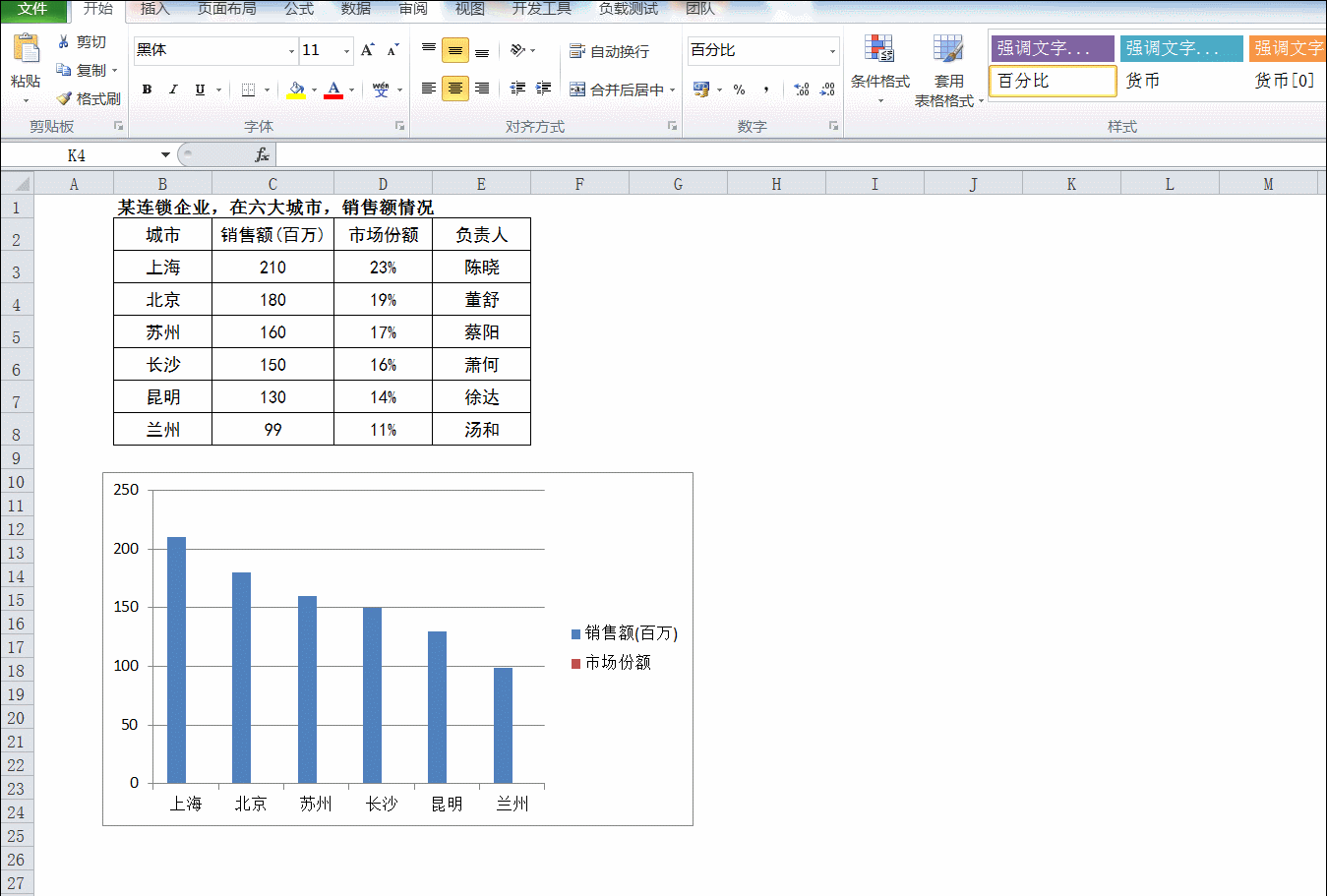Open the merge and center dropdown arrow
This screenshot has width=1327, height=896.
click(673, 90)
